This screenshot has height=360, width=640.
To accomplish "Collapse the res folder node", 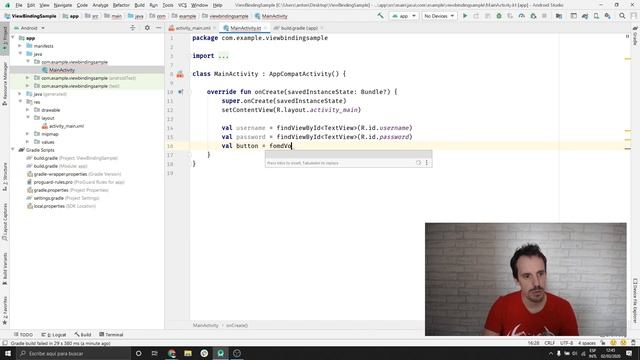I will 20,102.
